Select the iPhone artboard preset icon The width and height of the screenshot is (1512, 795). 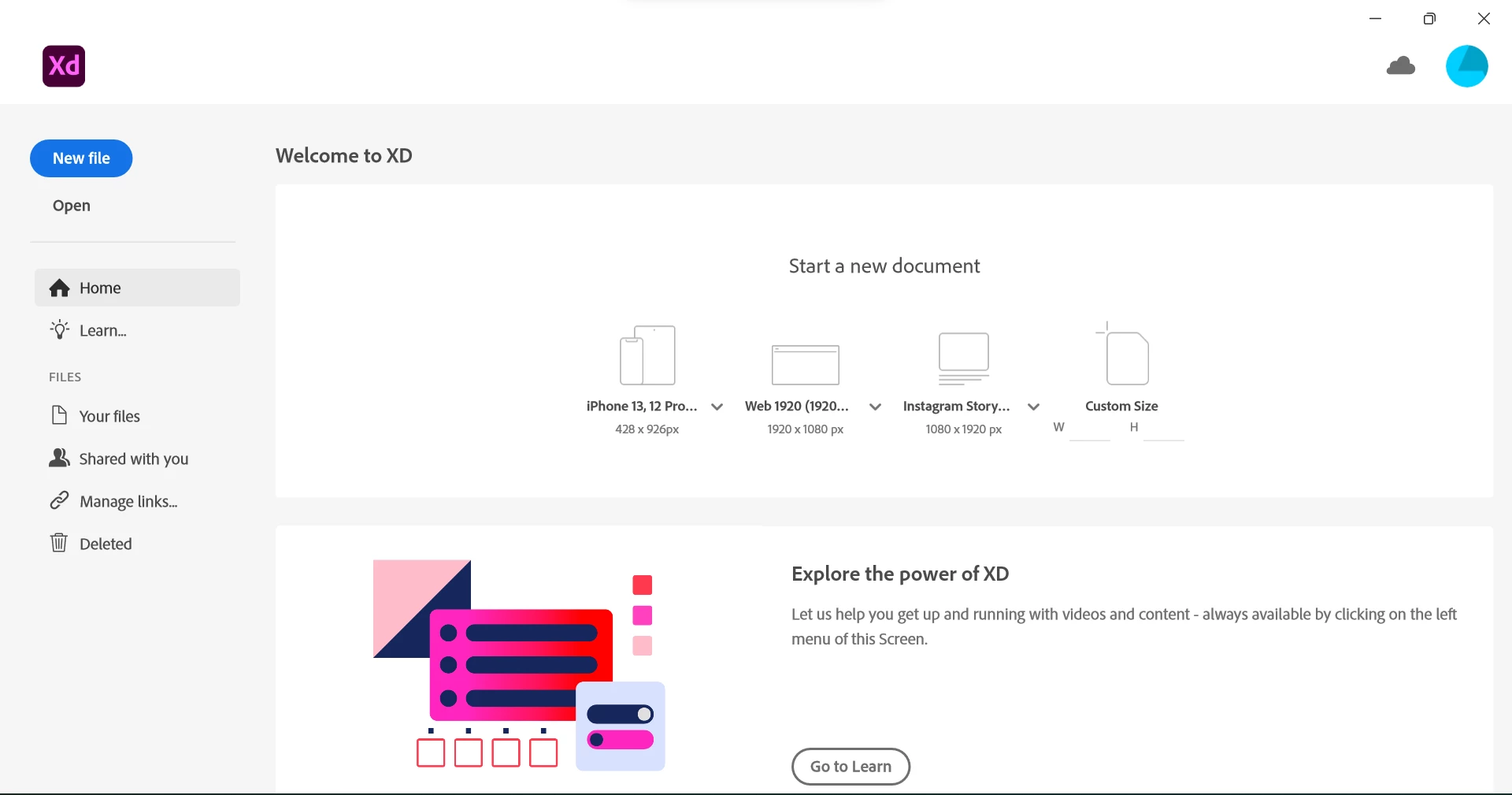[647, 355]
